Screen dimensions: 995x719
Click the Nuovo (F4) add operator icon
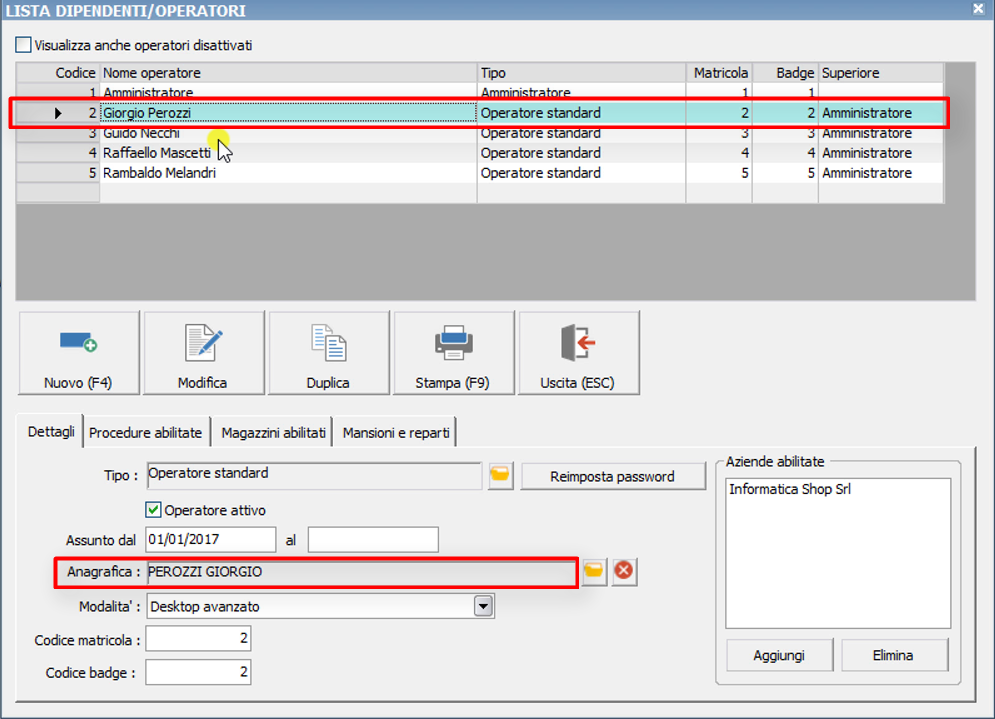tap(78, 342)
